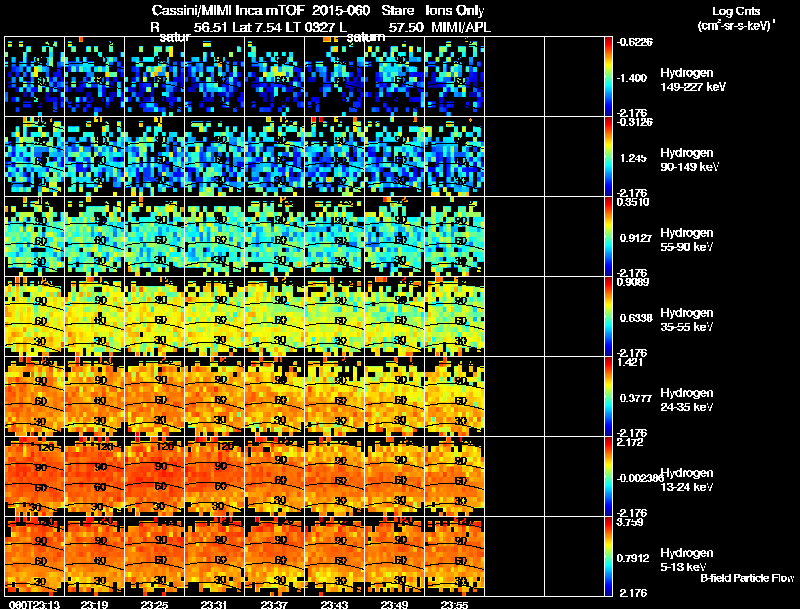This screenshot has height=609, width=800.
Task: Click the 23:55 time label
Action: [455, 604]
